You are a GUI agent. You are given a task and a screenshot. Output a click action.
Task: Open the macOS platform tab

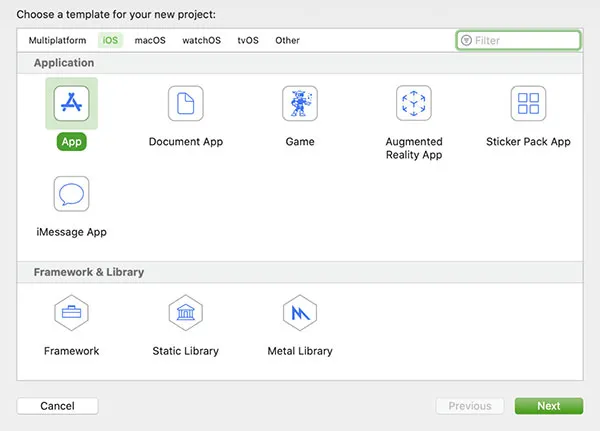(x=150, y=40)
